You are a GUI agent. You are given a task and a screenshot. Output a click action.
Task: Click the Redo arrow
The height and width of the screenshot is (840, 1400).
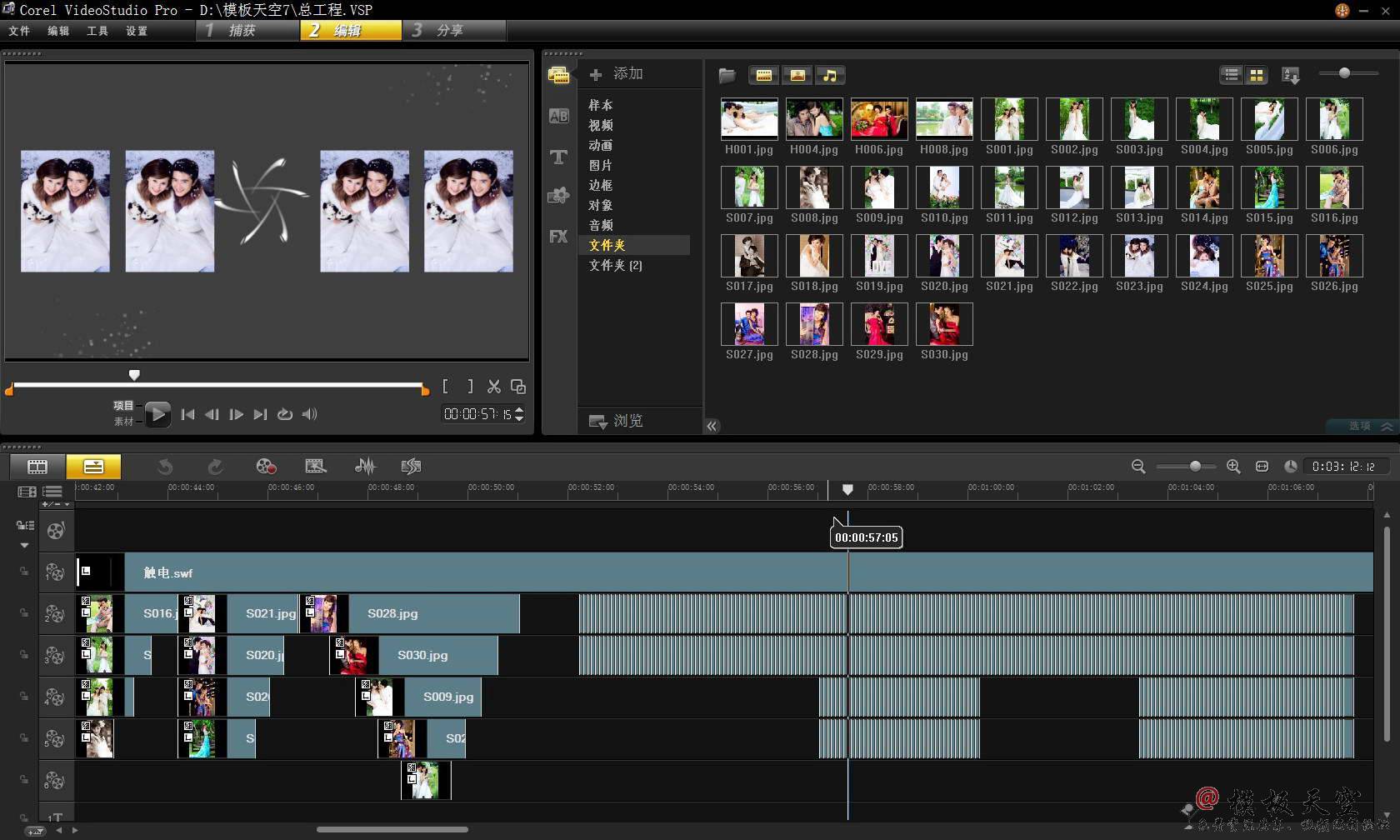coord(215,467)
